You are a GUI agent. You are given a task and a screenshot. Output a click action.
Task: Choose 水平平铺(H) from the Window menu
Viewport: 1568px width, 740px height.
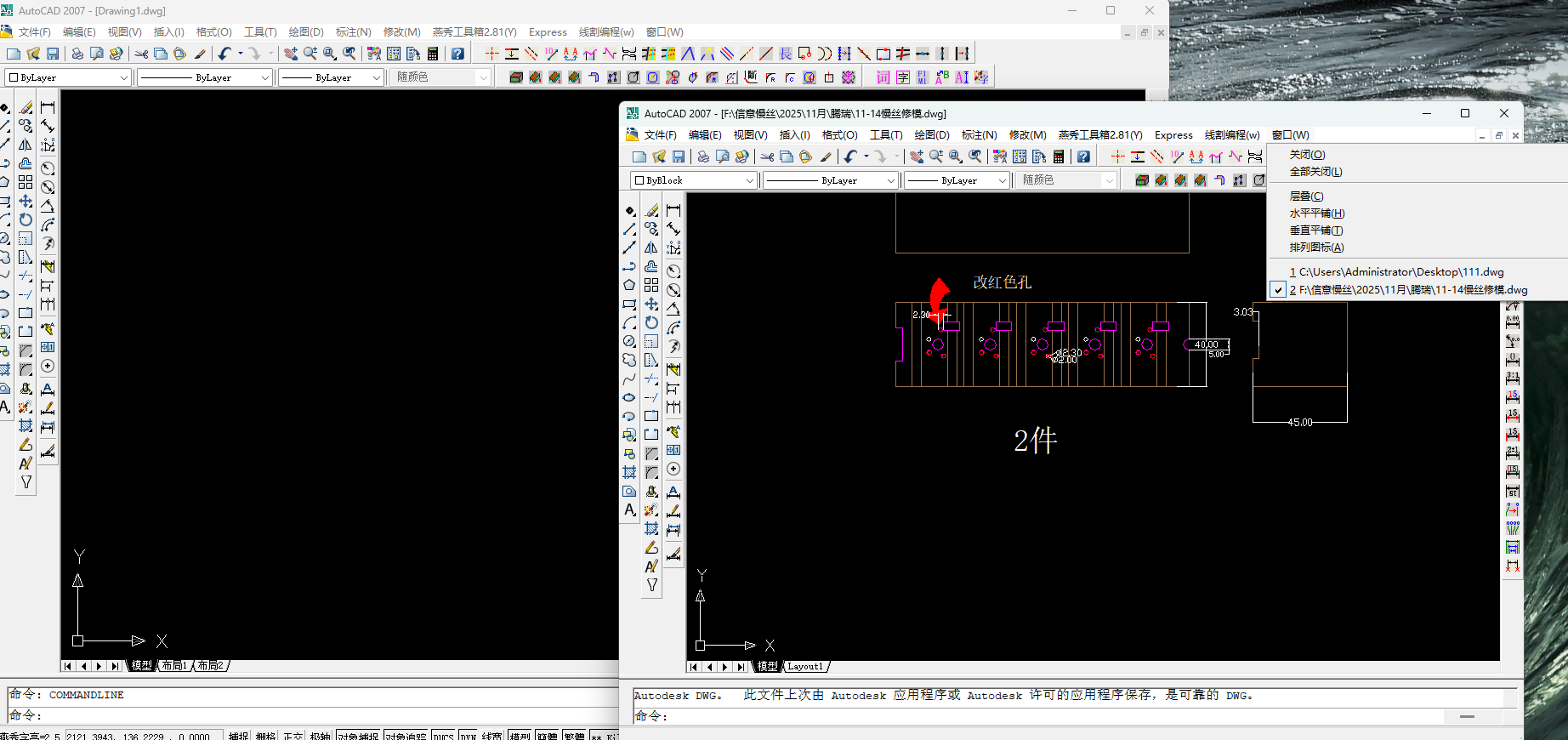coord(1317,213)
